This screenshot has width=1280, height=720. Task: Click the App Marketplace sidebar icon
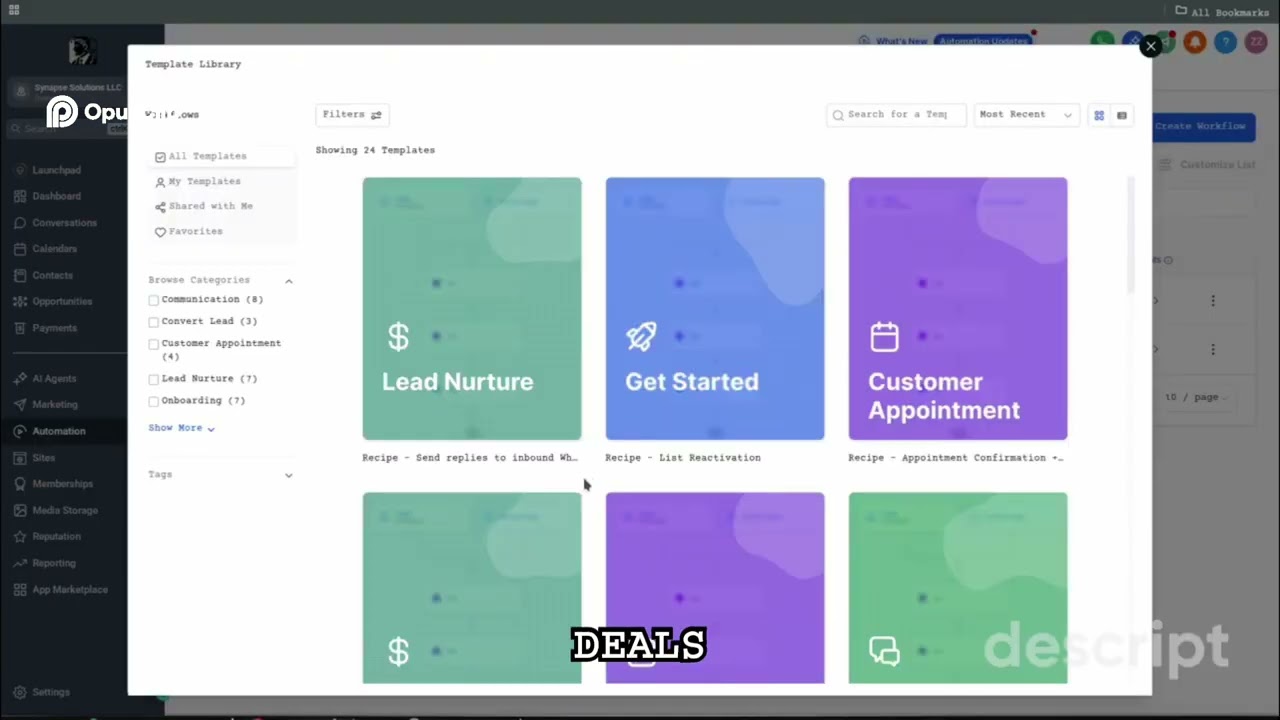click(20, 589)
